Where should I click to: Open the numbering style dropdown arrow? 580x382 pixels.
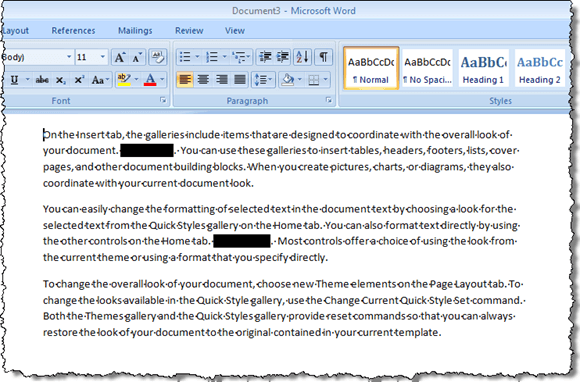pos(225,57)
